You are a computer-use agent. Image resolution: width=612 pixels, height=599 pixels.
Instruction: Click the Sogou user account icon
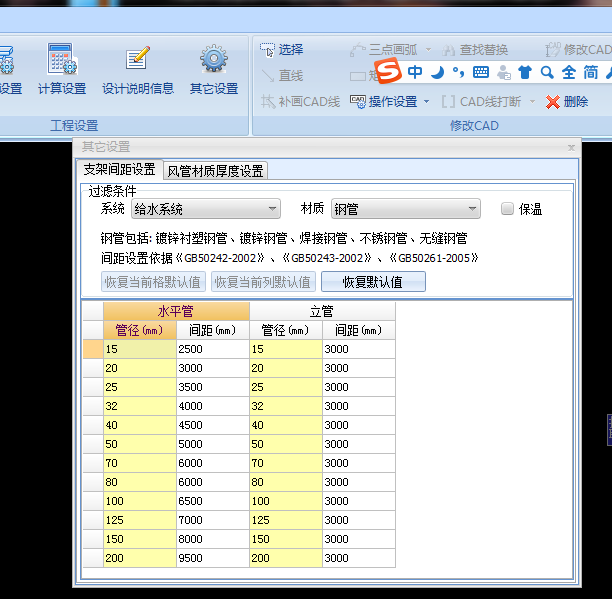click(503, 72)
